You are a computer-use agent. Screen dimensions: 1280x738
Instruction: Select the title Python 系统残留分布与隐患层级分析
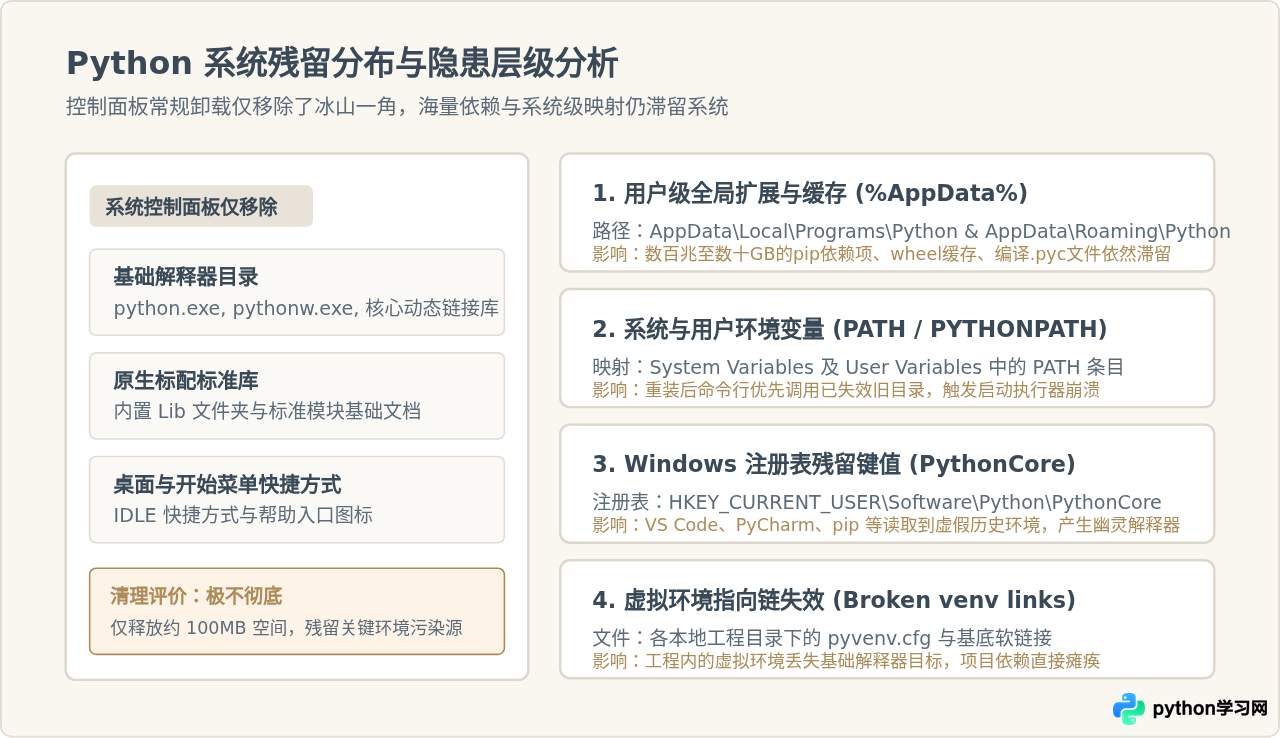[342, 64]
